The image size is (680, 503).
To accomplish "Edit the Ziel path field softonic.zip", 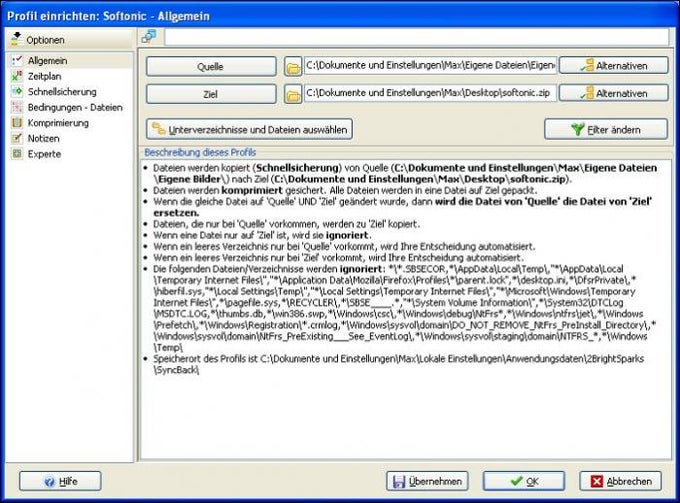I will point(430,93).
